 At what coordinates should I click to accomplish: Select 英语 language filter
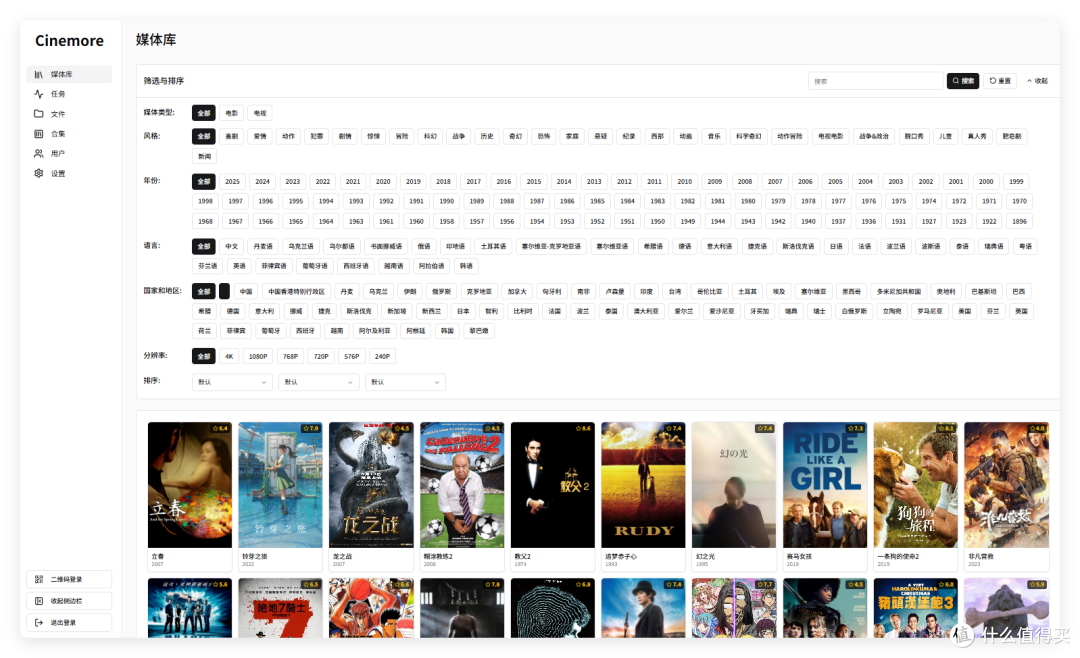pyautogui.click(x=239, y=266)
